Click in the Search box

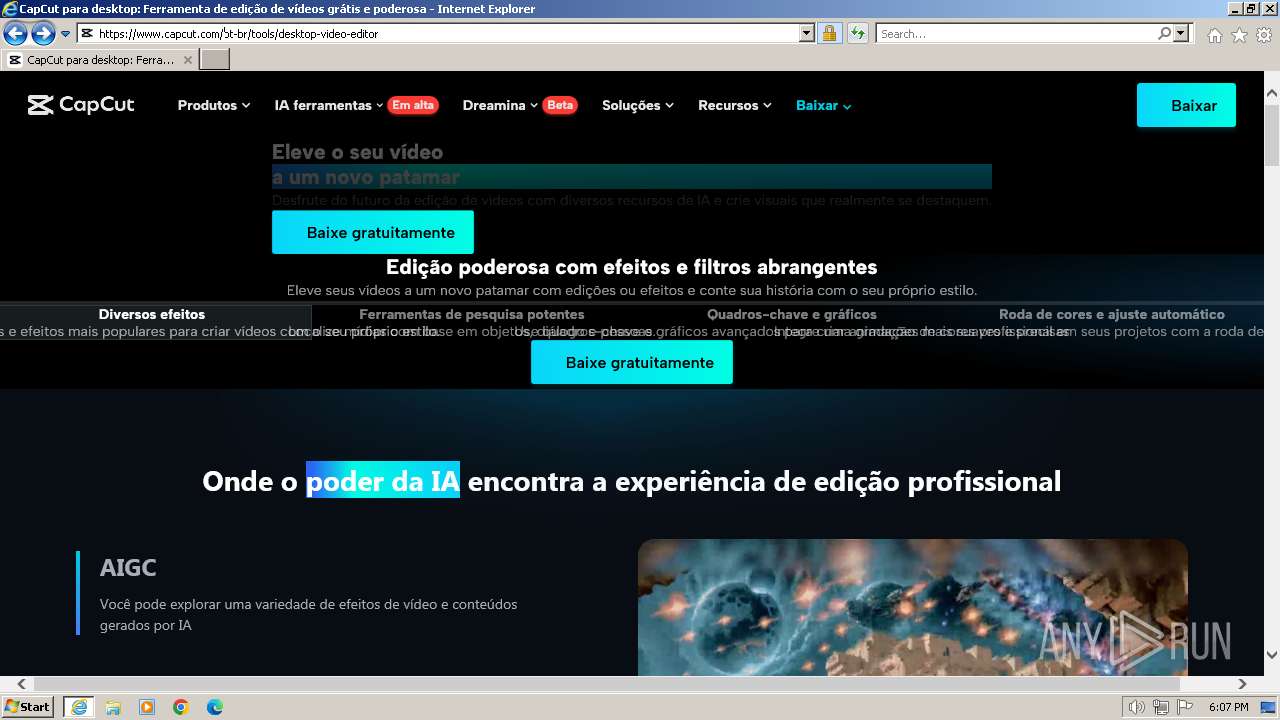(1016, 34)
